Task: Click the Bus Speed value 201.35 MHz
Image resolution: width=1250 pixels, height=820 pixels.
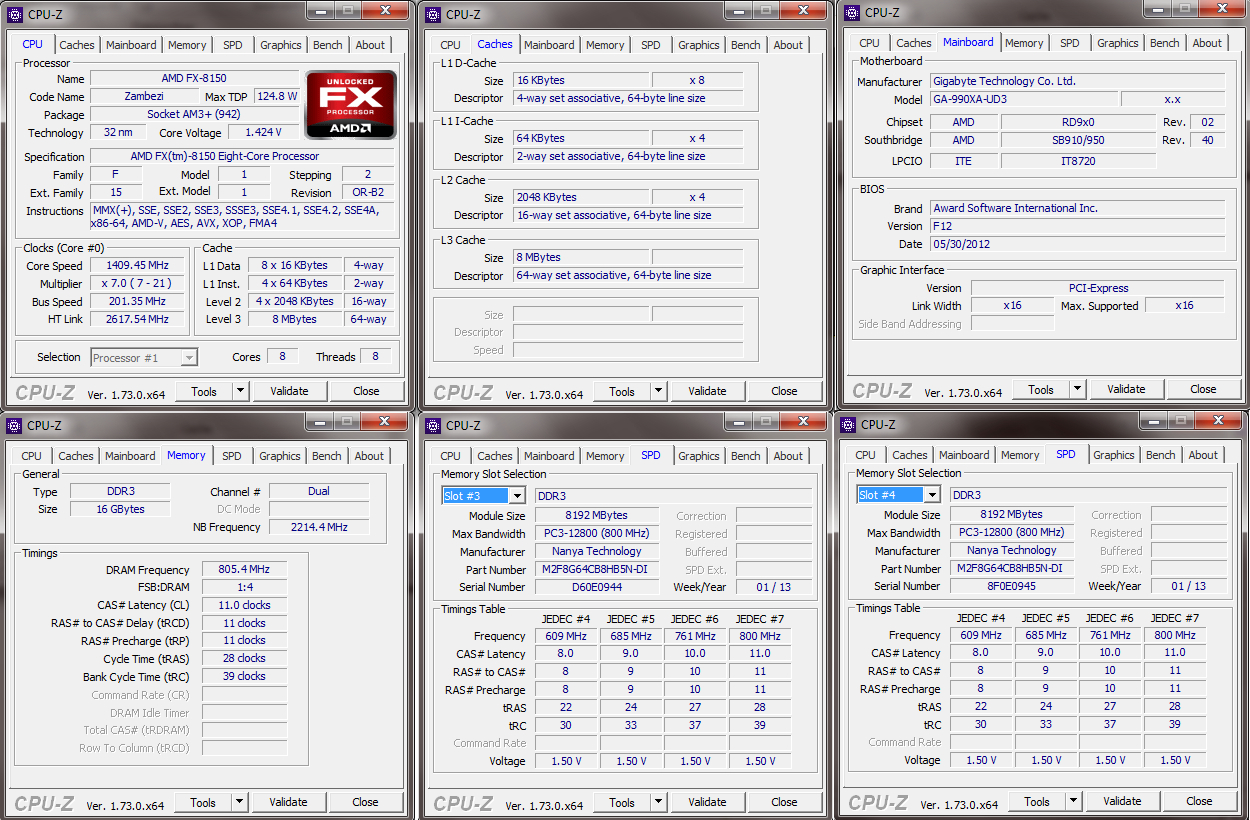Action: (137, 301)
